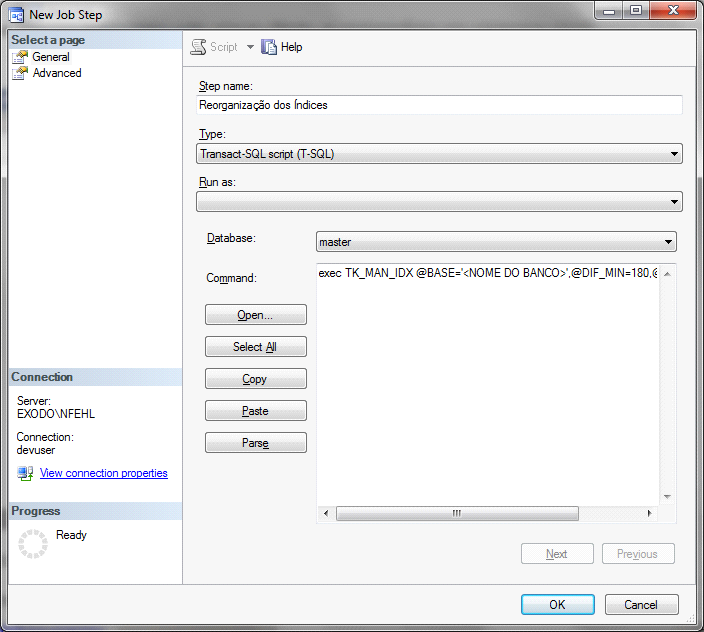Click the command box horizontal scrollbar thumb
Screen dimensions: 704x632
tap(457, 513)
